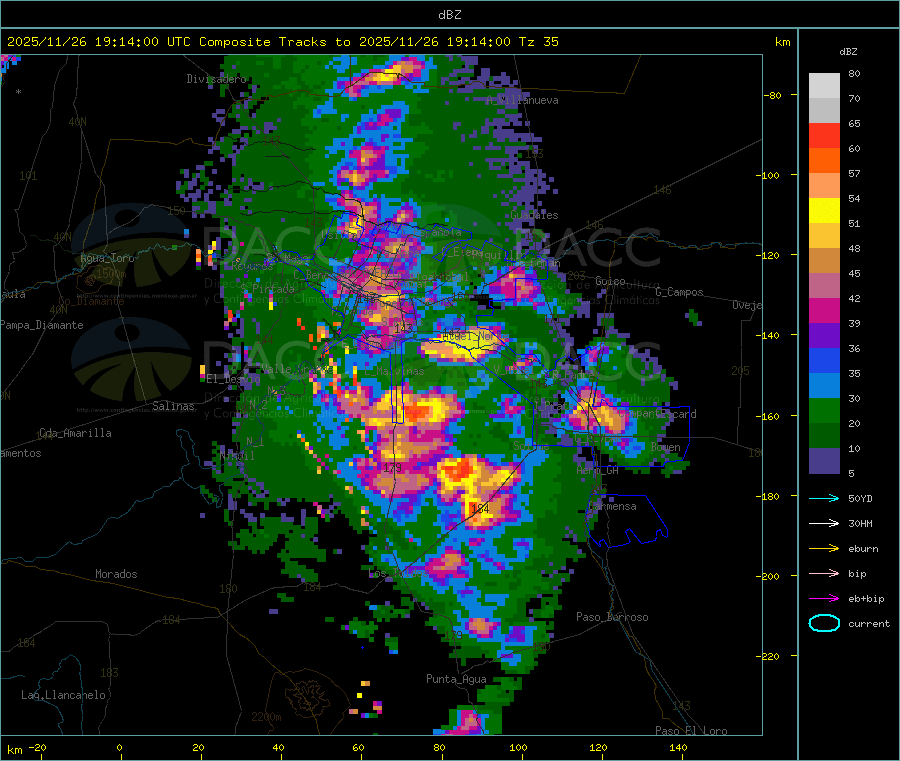
Task: Select the purple dBZ swatch above blue
Action: pos(824,336)
